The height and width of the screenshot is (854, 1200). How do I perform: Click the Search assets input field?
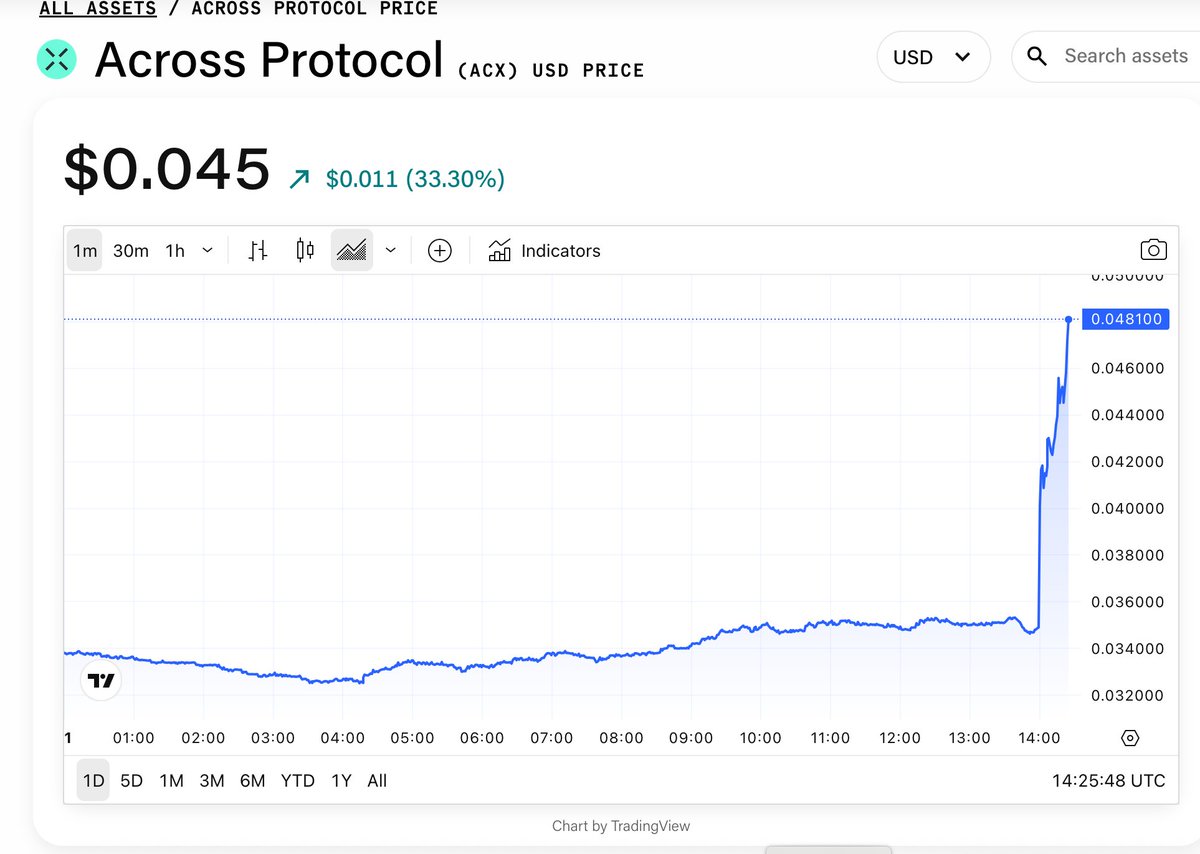click(x=1125, y=57)
